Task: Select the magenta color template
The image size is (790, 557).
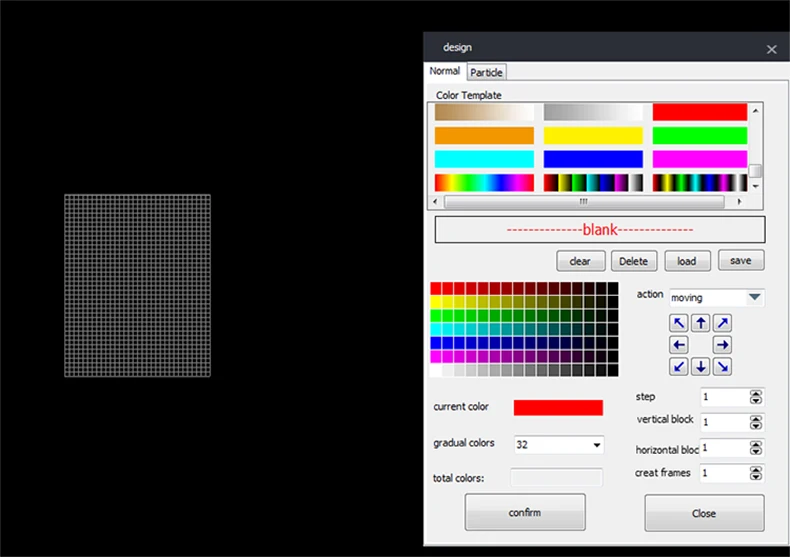Action: (699, 159)
